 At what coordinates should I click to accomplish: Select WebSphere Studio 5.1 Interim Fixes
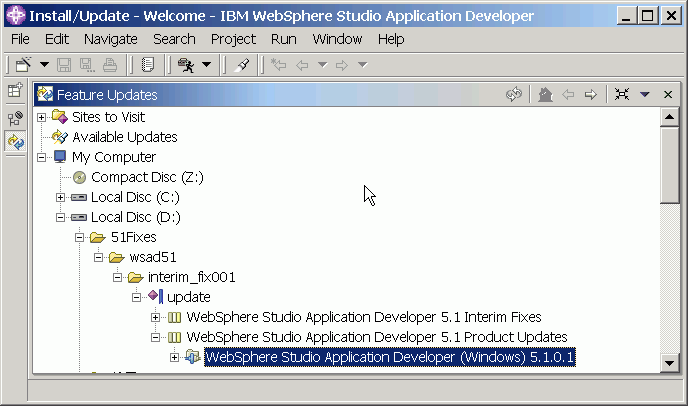click(364, 317)
